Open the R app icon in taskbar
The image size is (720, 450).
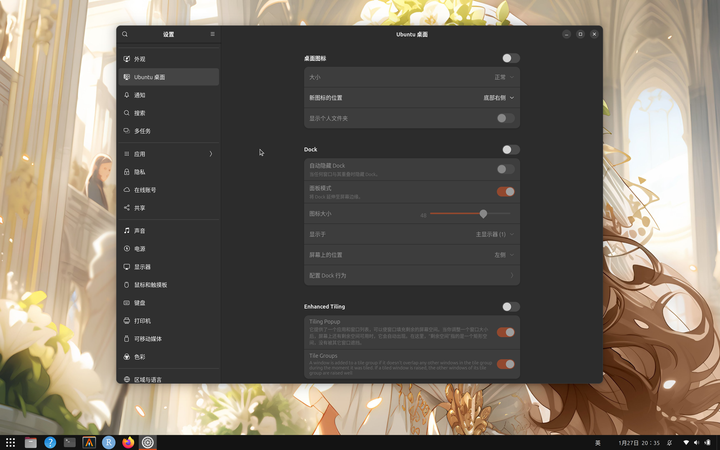[108, 442]
